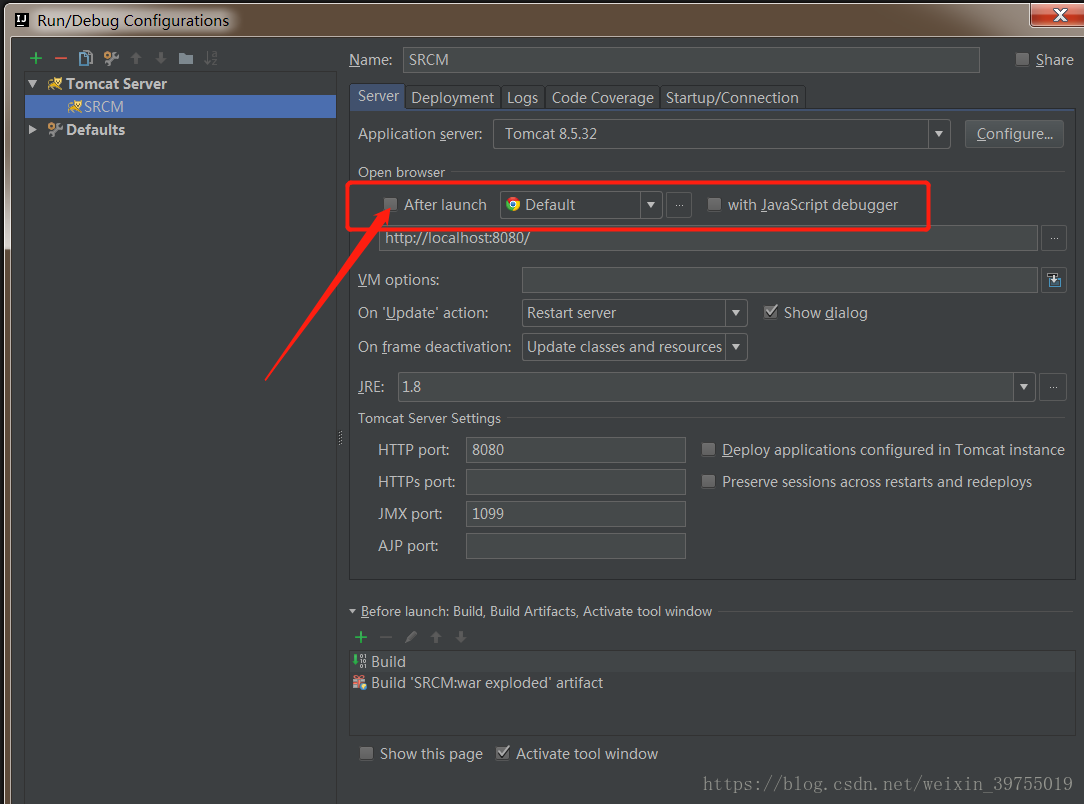The width and height of the screenshot is (1084, 804).
Task: Switch to the Server tab
Action: click(x=378, y=96)
